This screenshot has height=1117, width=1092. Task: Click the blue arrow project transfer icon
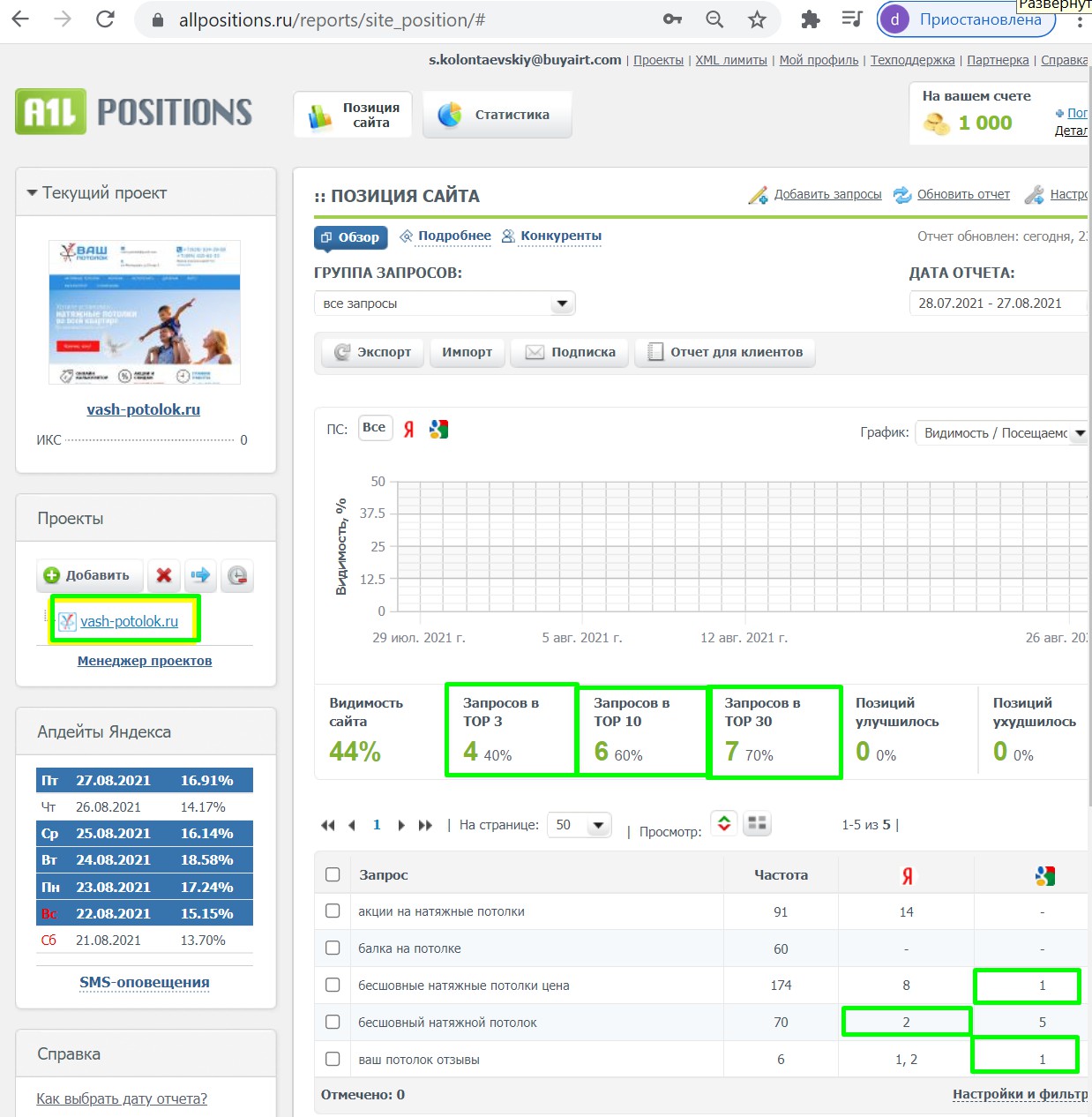pos(201,575)
